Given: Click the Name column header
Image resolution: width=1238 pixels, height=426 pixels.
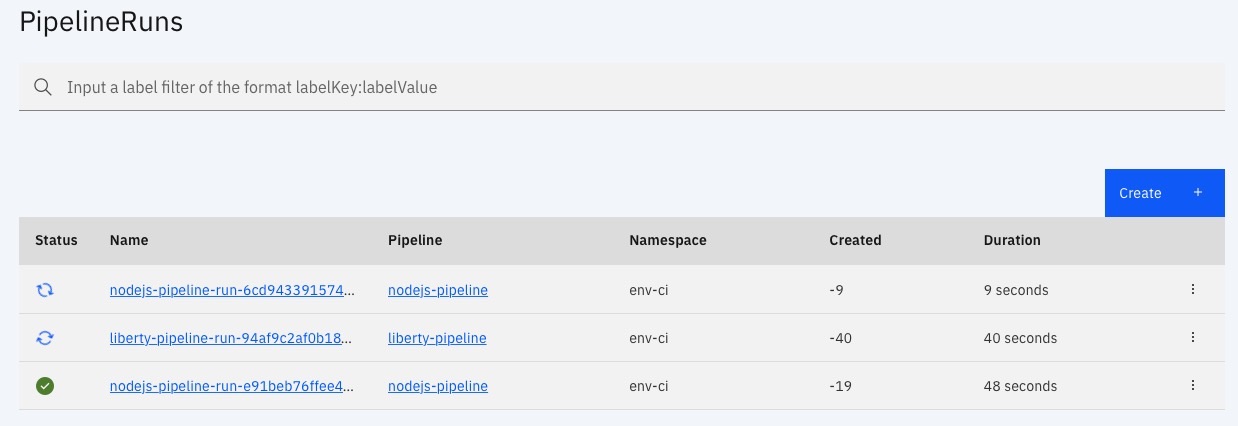Looking at the screenshot, I should [x=129, y=240].
